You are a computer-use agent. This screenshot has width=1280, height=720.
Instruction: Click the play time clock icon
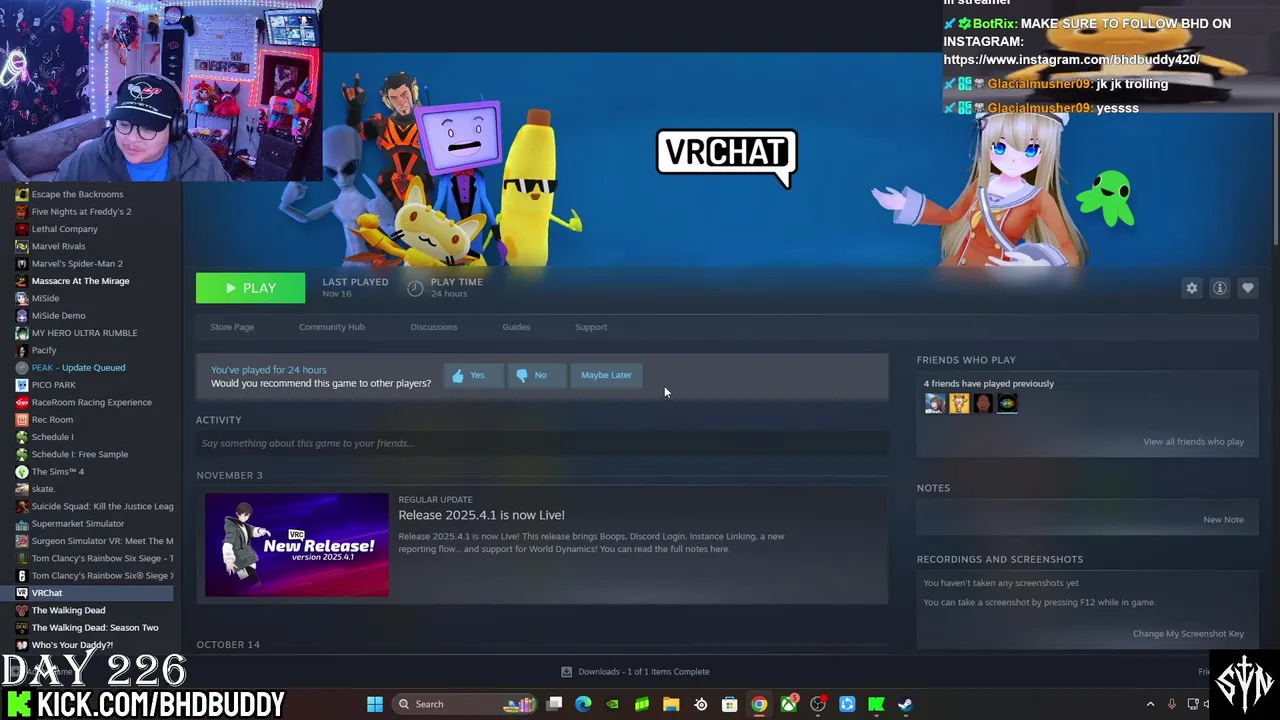coord(415,288)
